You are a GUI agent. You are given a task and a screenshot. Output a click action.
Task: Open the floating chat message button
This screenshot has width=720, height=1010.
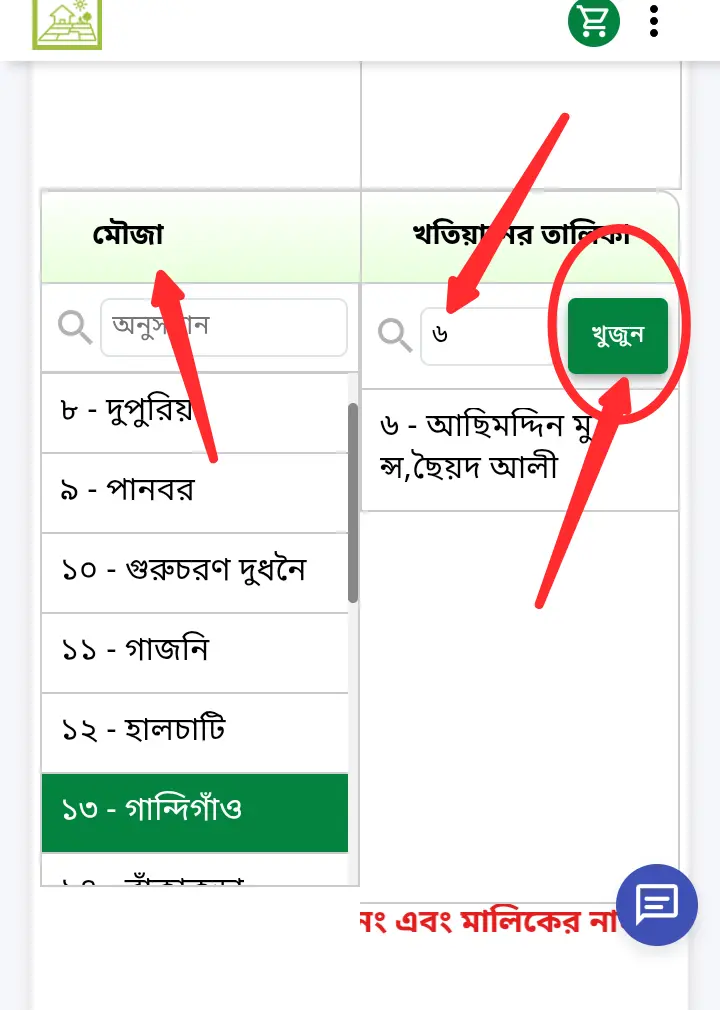[657, 904]
